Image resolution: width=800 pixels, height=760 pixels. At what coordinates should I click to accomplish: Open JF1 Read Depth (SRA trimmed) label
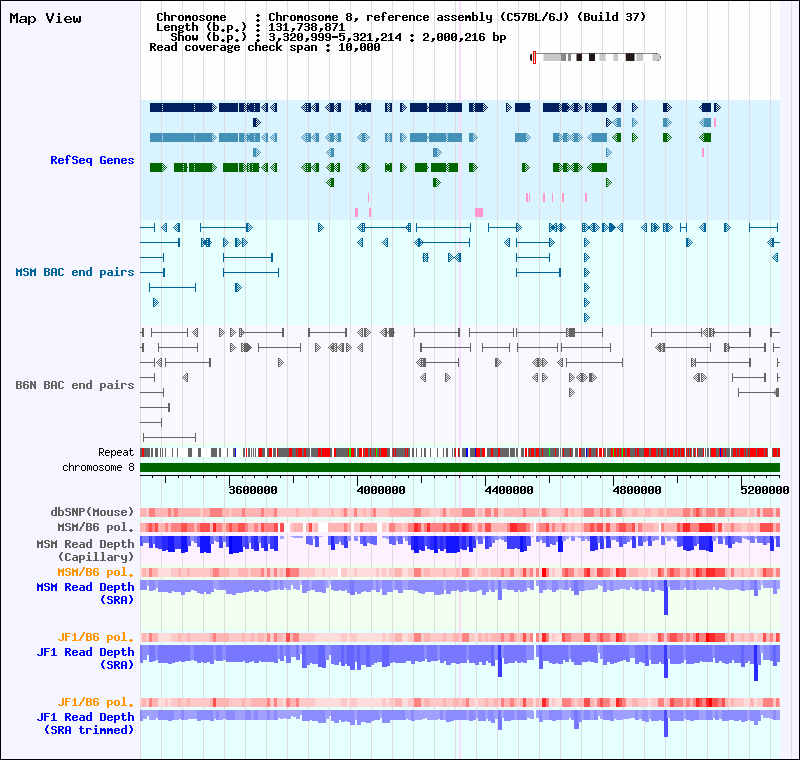point(85,723)
